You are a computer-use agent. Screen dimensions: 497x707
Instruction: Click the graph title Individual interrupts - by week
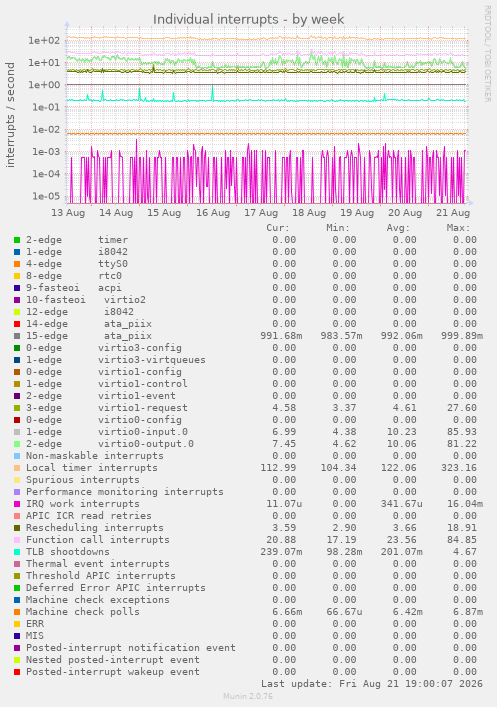248,19
